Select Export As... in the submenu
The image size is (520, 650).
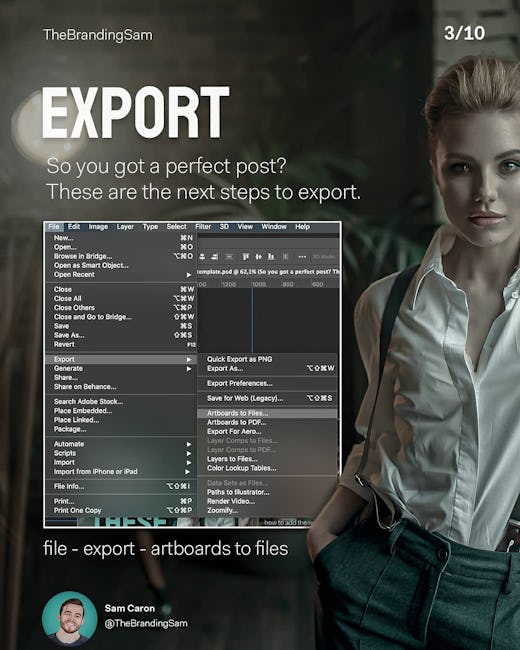[267, 369]
